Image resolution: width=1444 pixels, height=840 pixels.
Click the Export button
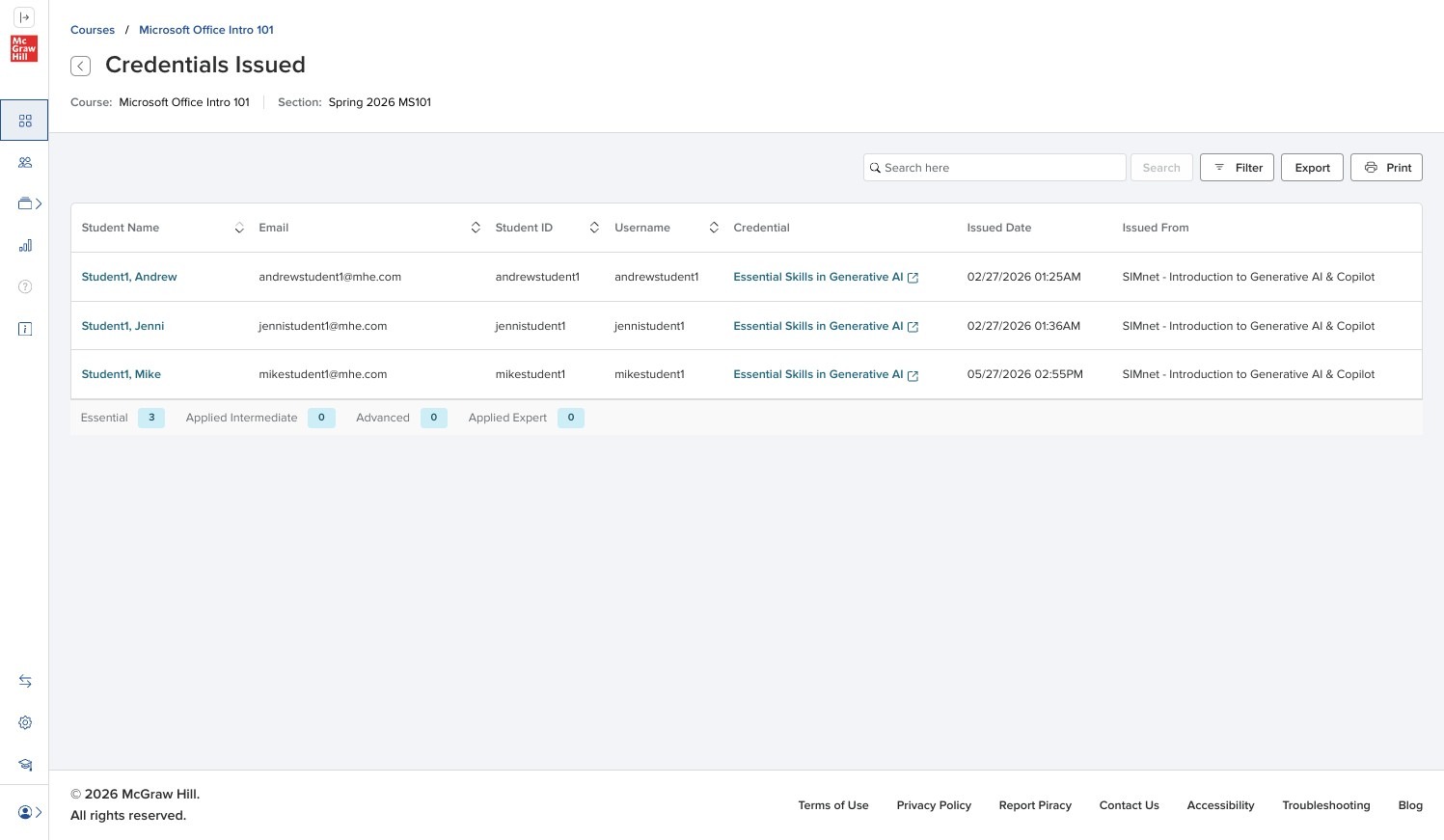[1312, 168]
